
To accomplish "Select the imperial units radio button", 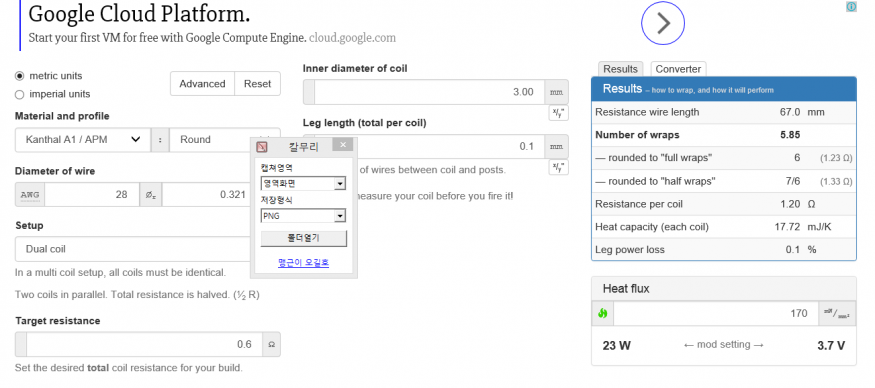I will (20, 94).
